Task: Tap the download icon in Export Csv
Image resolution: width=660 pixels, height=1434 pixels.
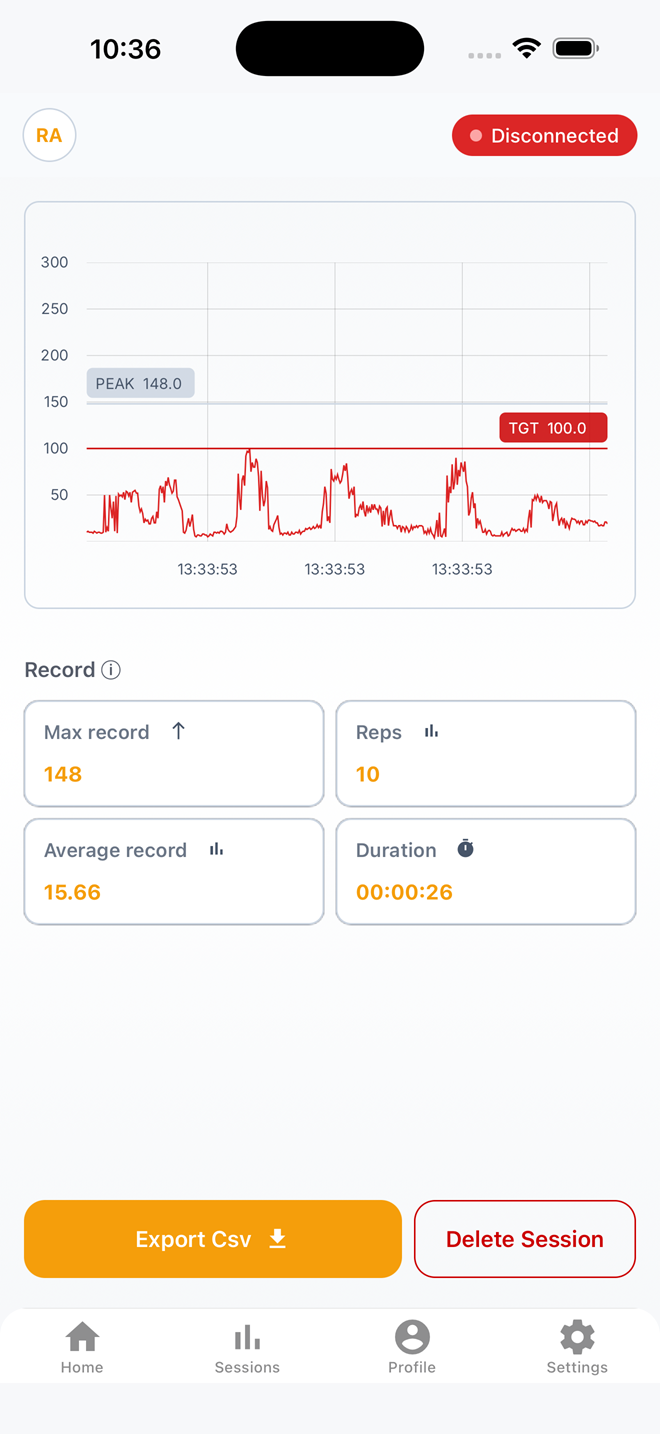Action: coord(278,1239)
